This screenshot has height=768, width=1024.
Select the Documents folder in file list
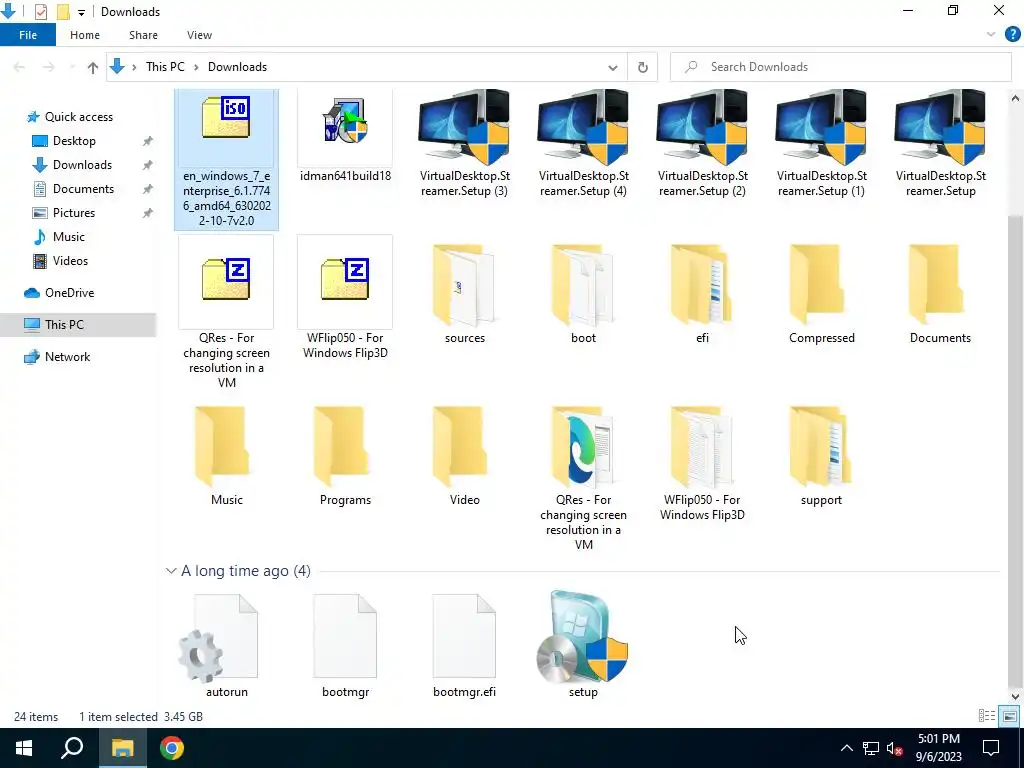(x=940, y=294)
